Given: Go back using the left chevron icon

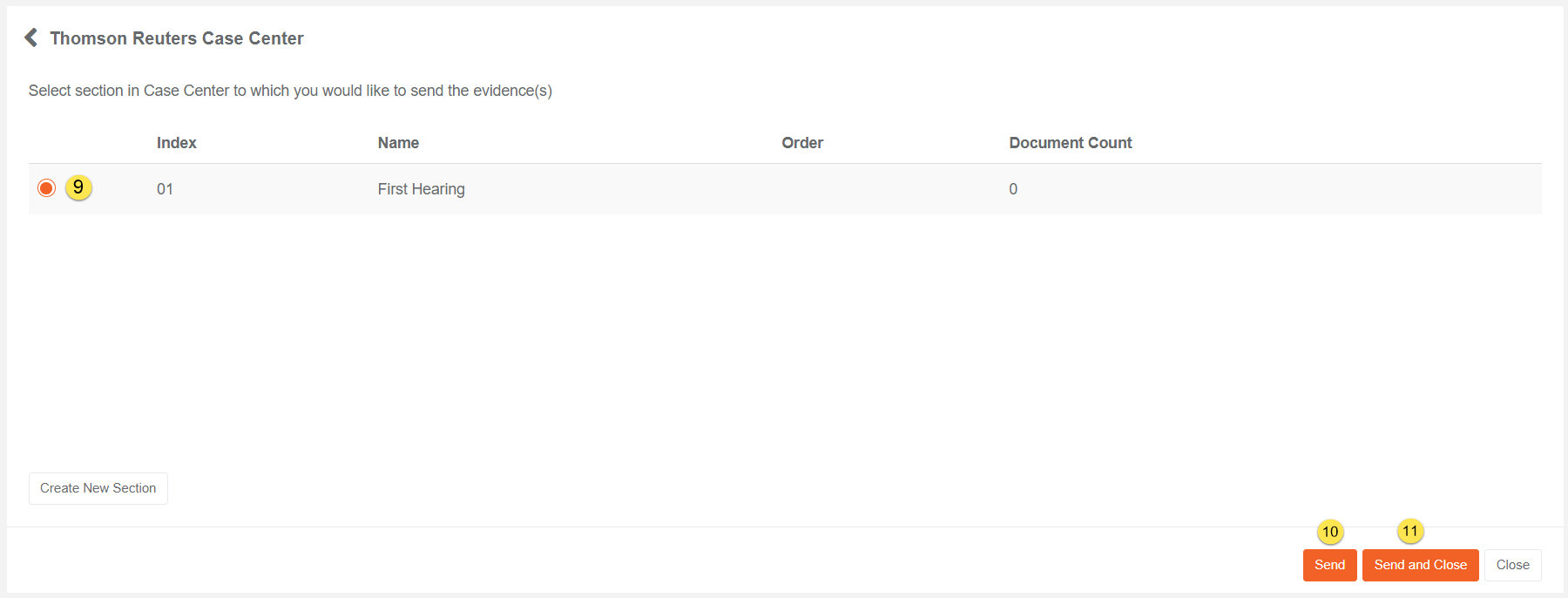Looking at the screenshot, I should [x=31, y=37].
